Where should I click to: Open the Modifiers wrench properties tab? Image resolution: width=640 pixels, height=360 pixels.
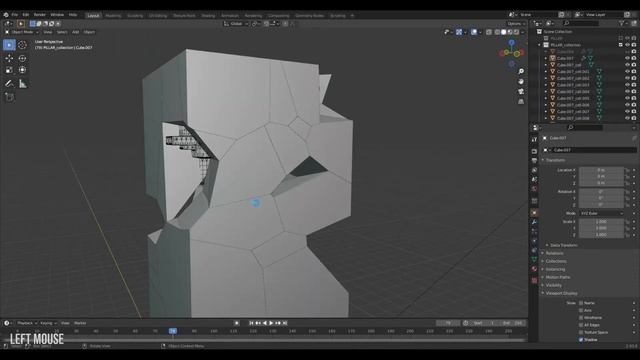(534, 222)
